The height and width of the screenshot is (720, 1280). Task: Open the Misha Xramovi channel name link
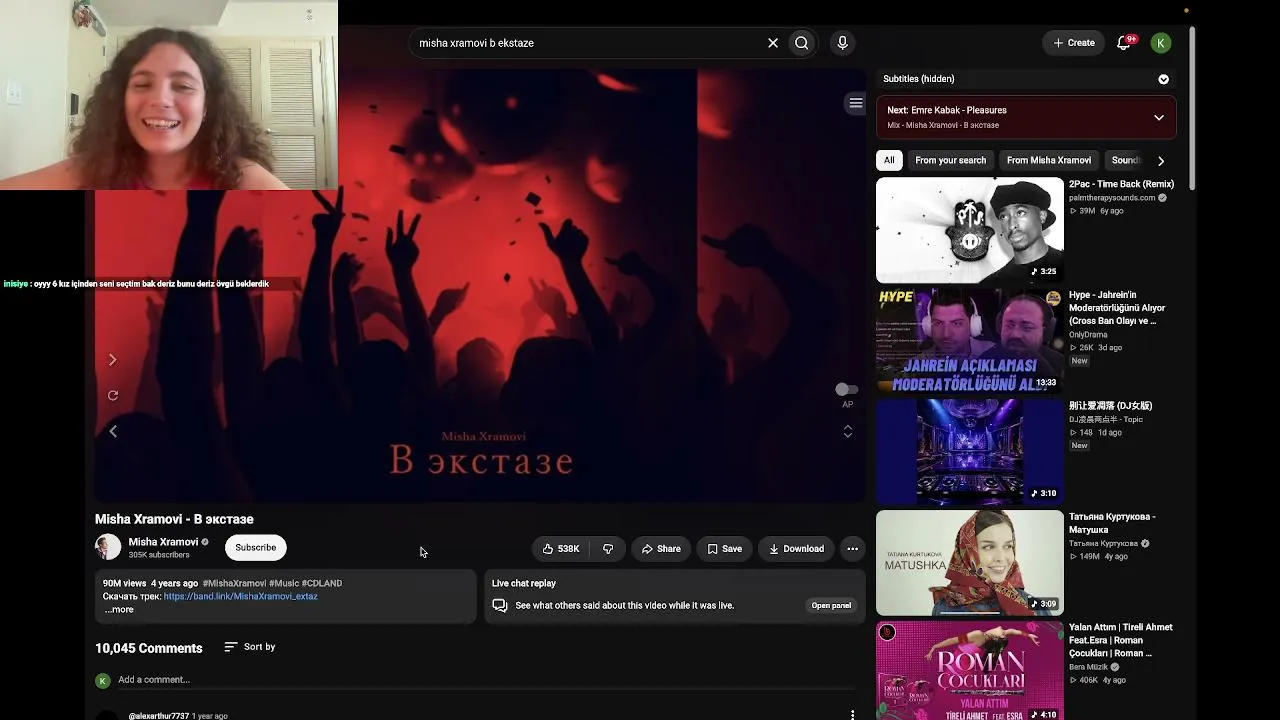pos(163,542)
